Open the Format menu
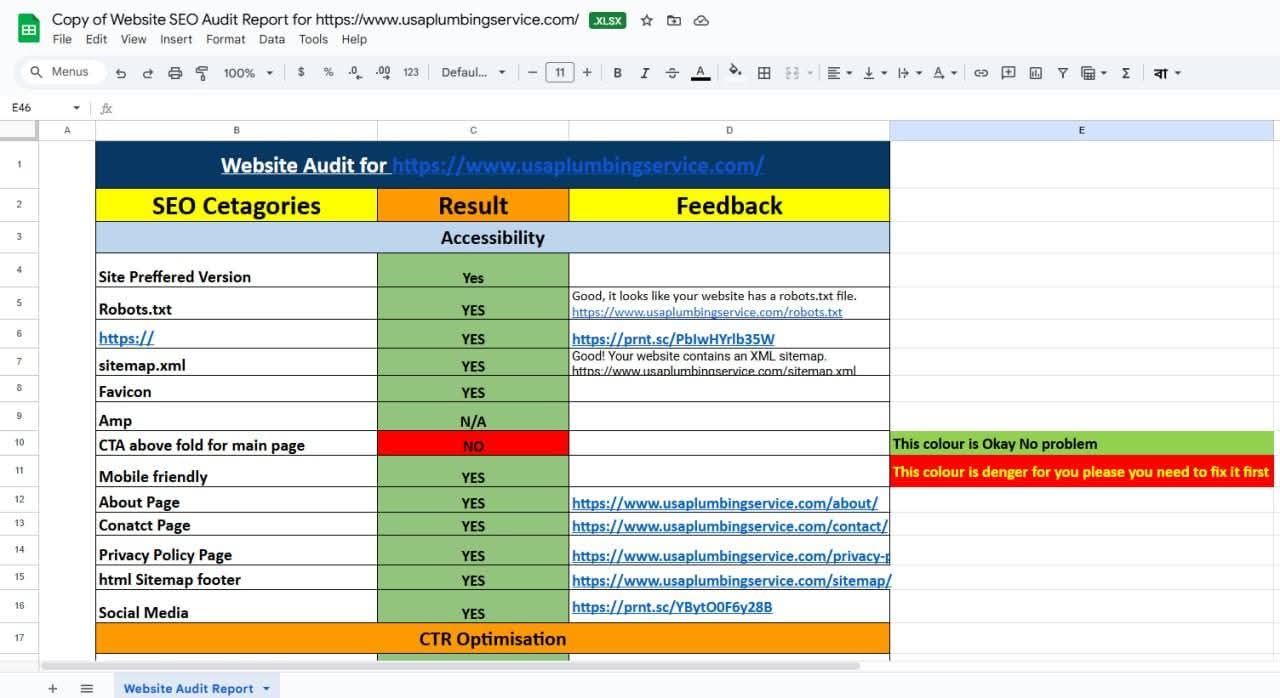The width and height of the screenshot is (1280, 698). pos(225,39)
